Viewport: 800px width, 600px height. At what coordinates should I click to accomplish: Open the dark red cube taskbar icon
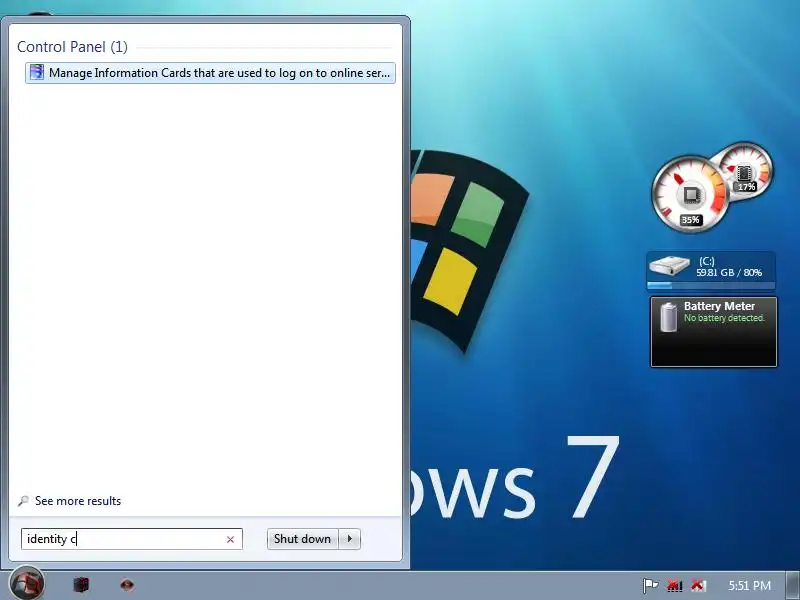(81, 584)
